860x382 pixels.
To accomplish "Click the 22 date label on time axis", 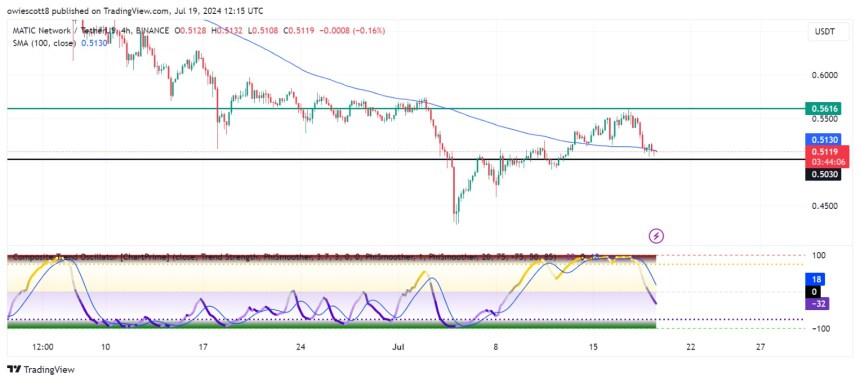I will tap(691, 347).
